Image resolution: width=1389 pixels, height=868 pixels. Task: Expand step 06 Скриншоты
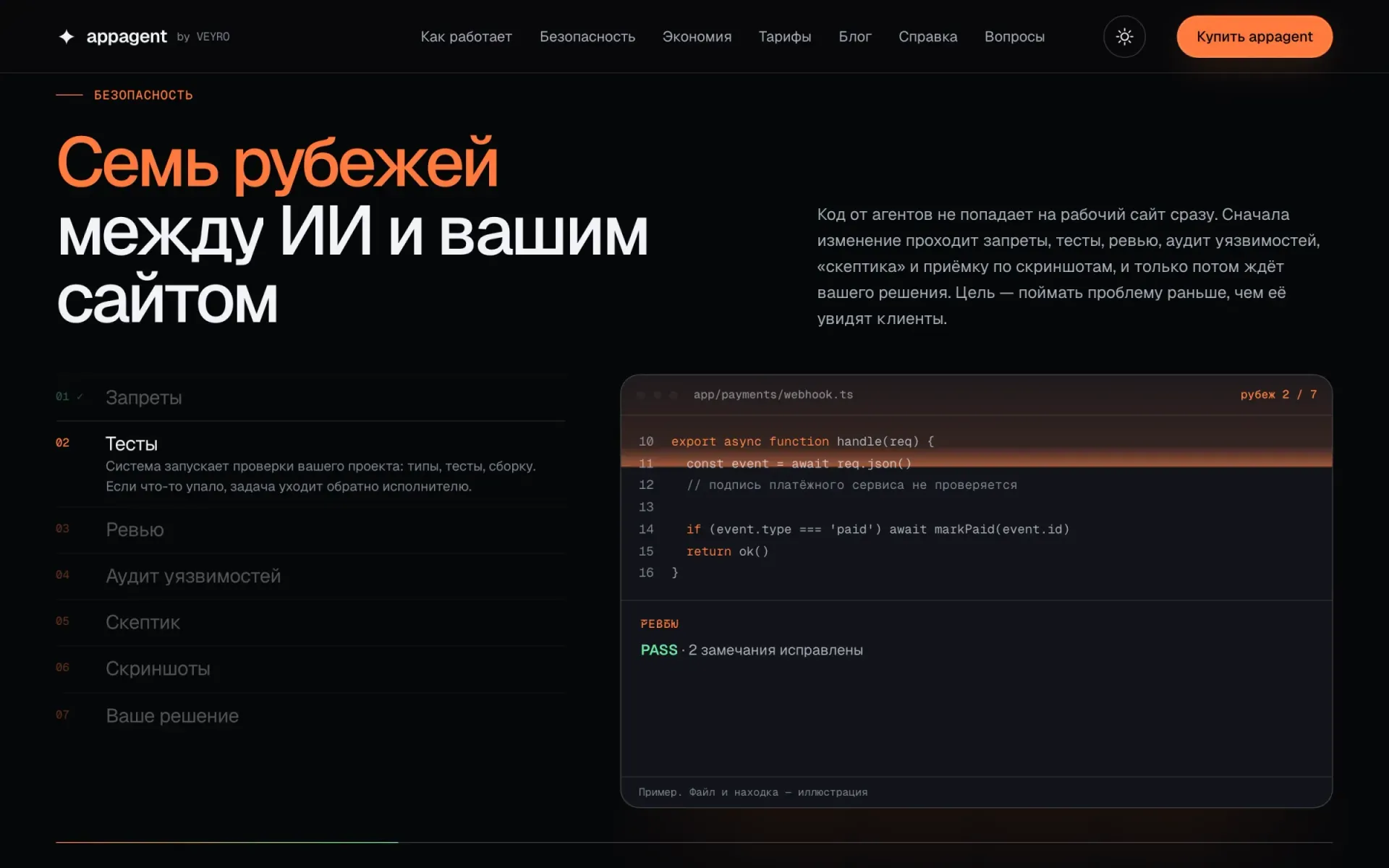point(310,669)
